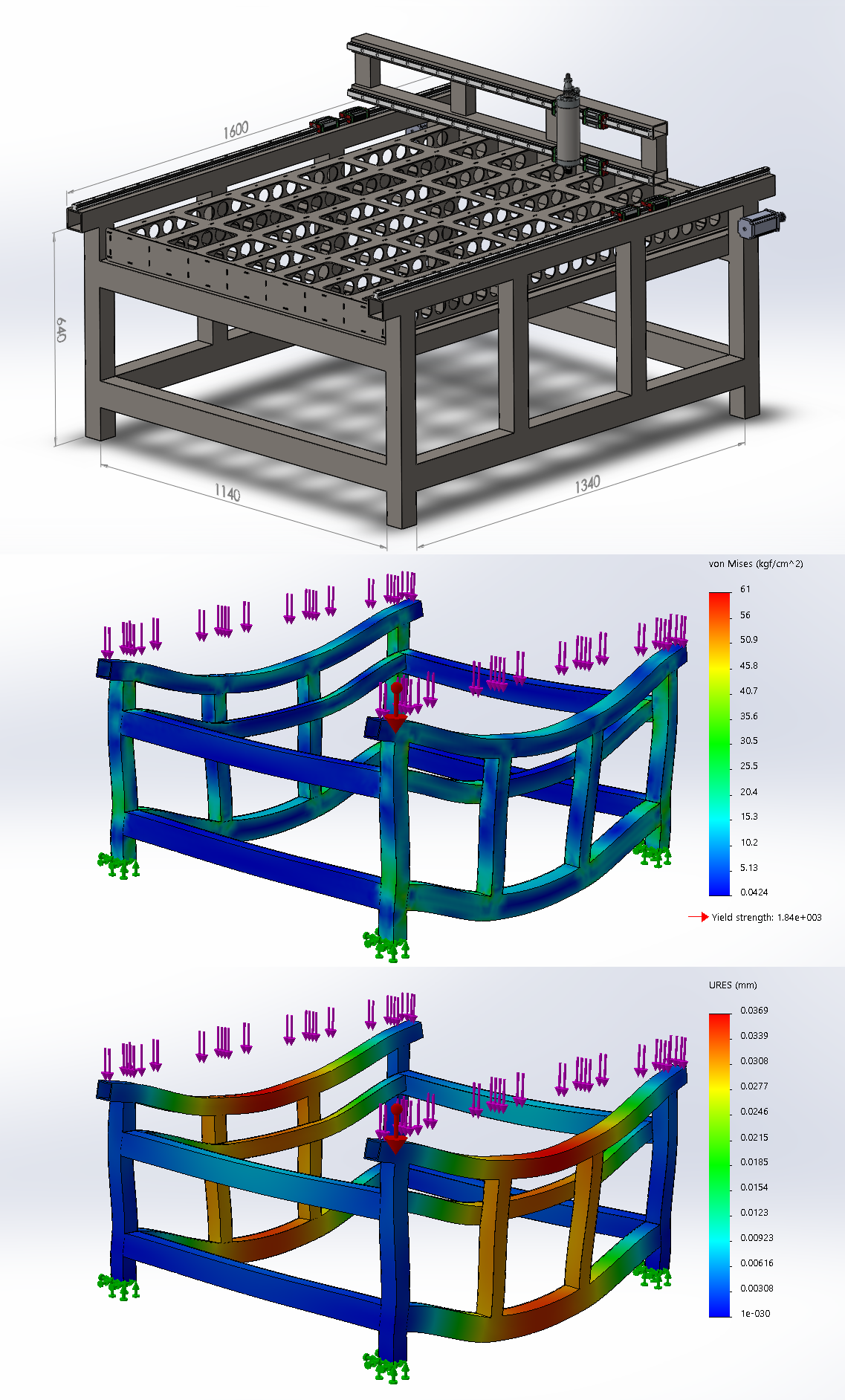Viewport: 845px width, 1400px height.
Task: Select the 20.4 stress legend value
Action: (x=749, y=792)
